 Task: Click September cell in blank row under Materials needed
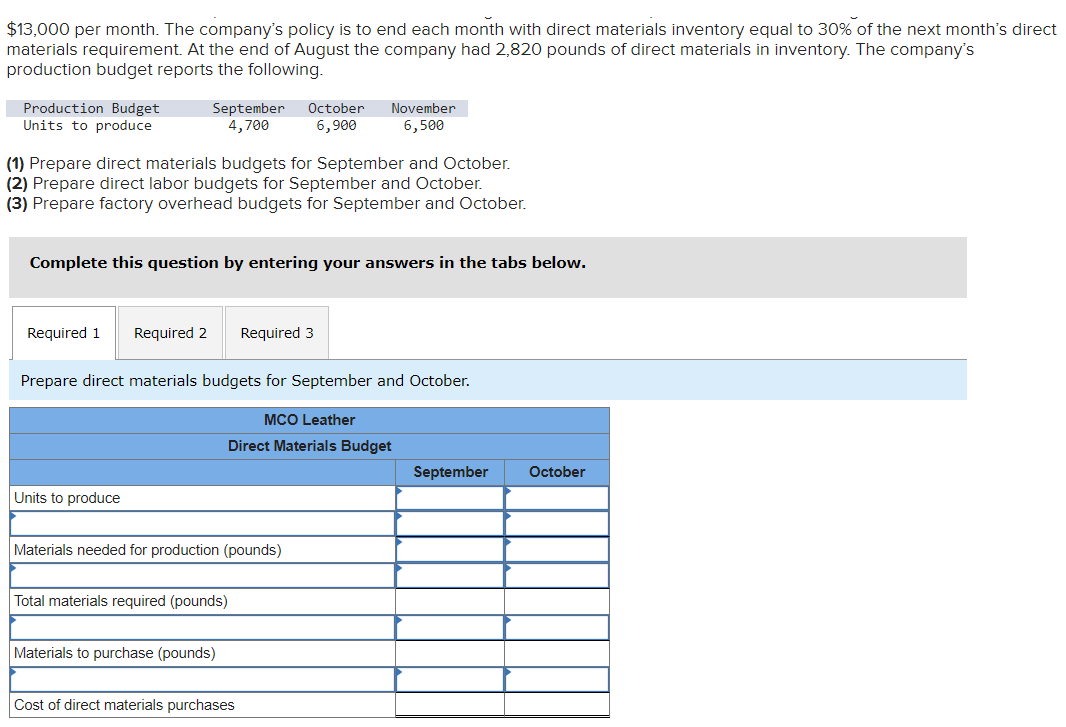pyautogui.click(x=450, y=575)
